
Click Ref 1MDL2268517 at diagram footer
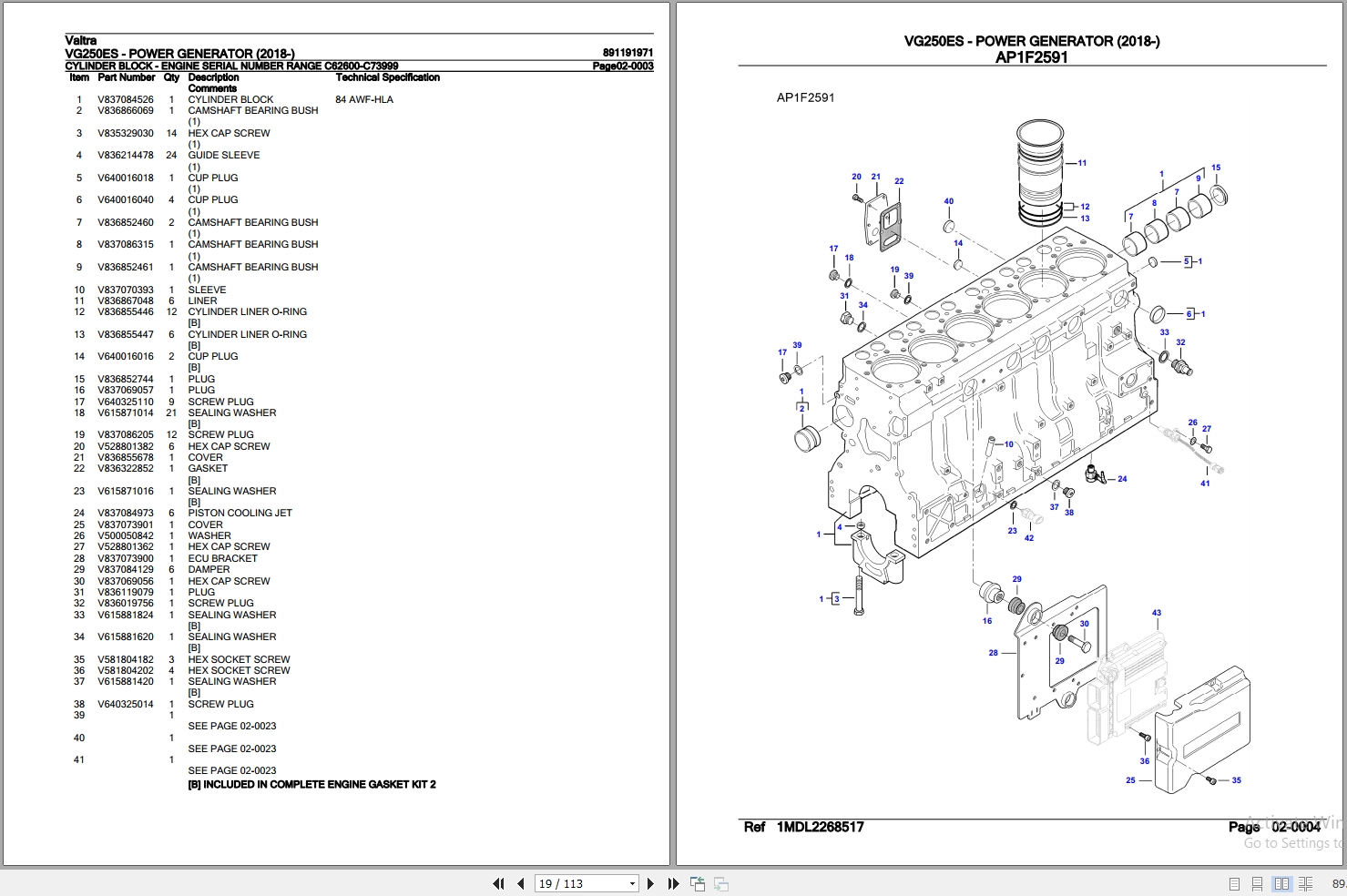pos(804,827)
